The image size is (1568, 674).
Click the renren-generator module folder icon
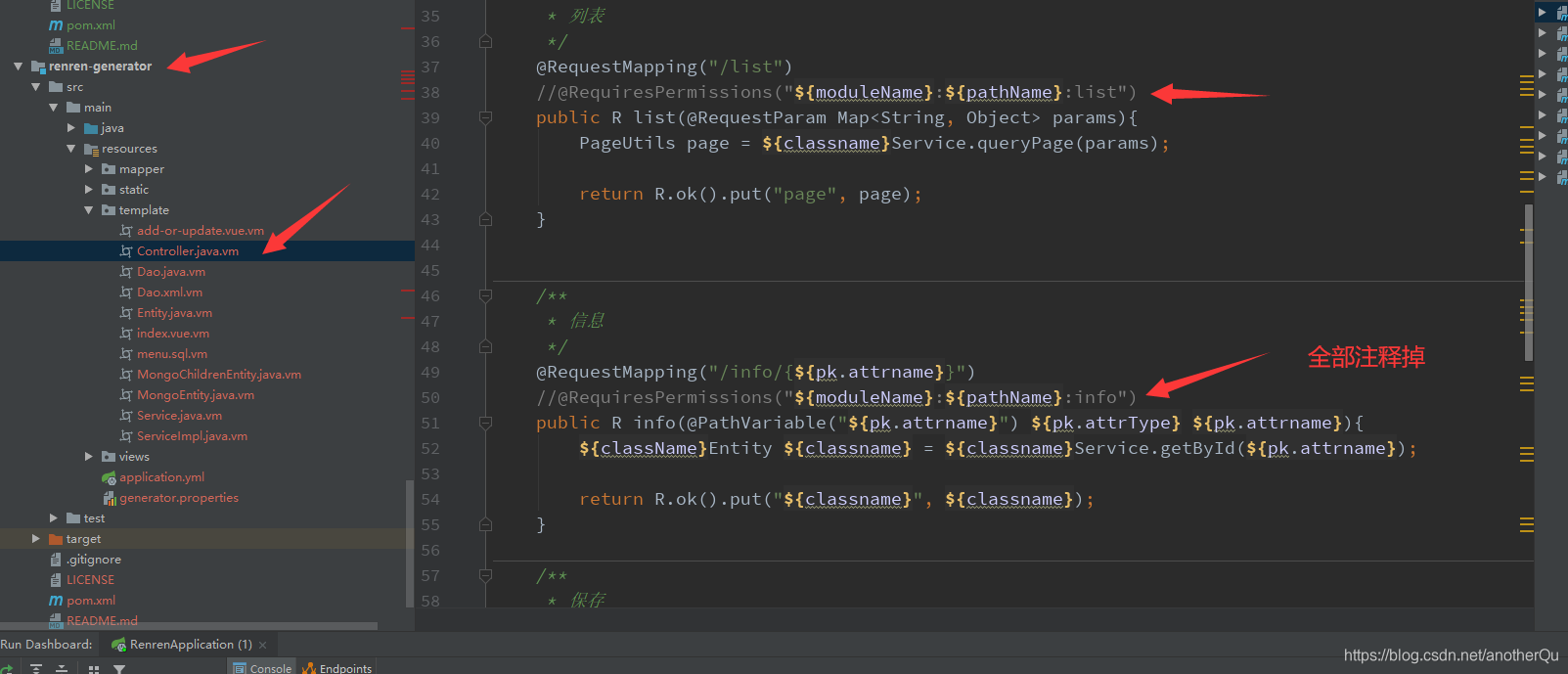tap(38, 67)
